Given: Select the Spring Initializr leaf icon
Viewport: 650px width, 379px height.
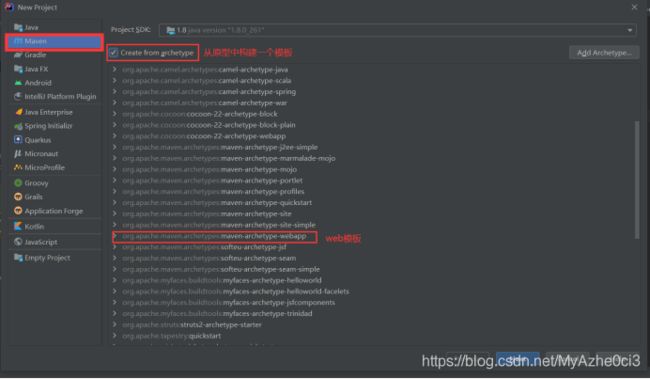Looking at the screenshot, I should coord(18,126).
